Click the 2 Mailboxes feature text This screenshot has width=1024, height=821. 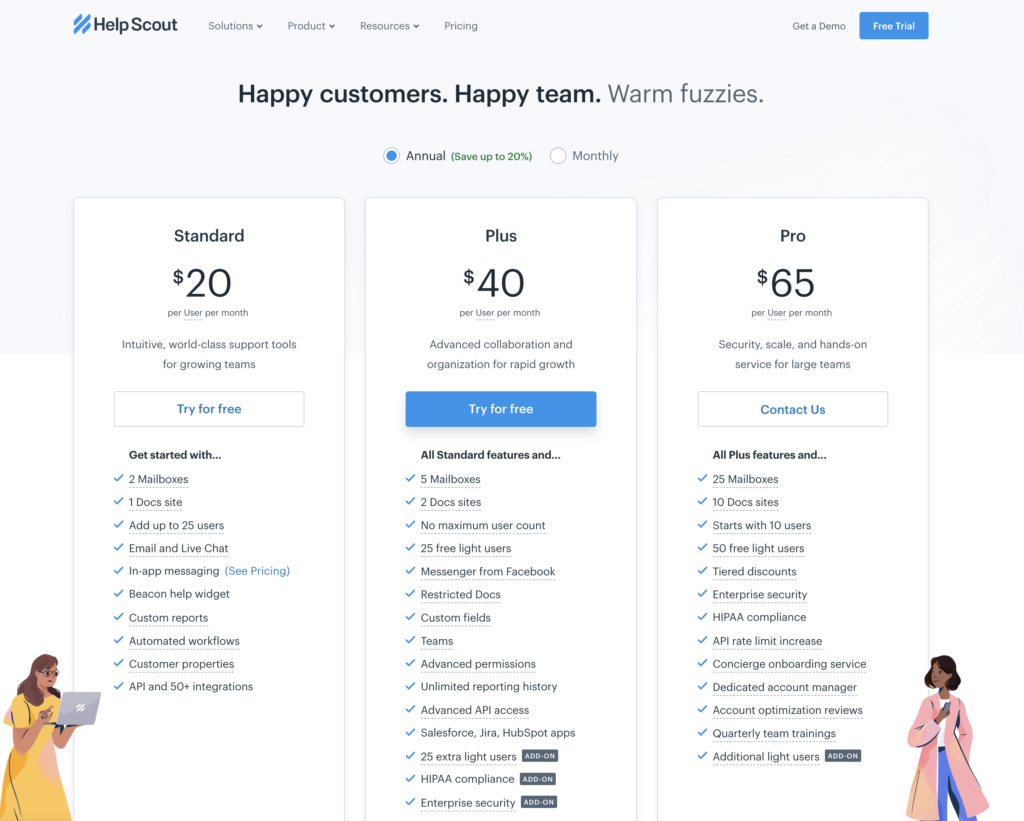tap(159, 479)
